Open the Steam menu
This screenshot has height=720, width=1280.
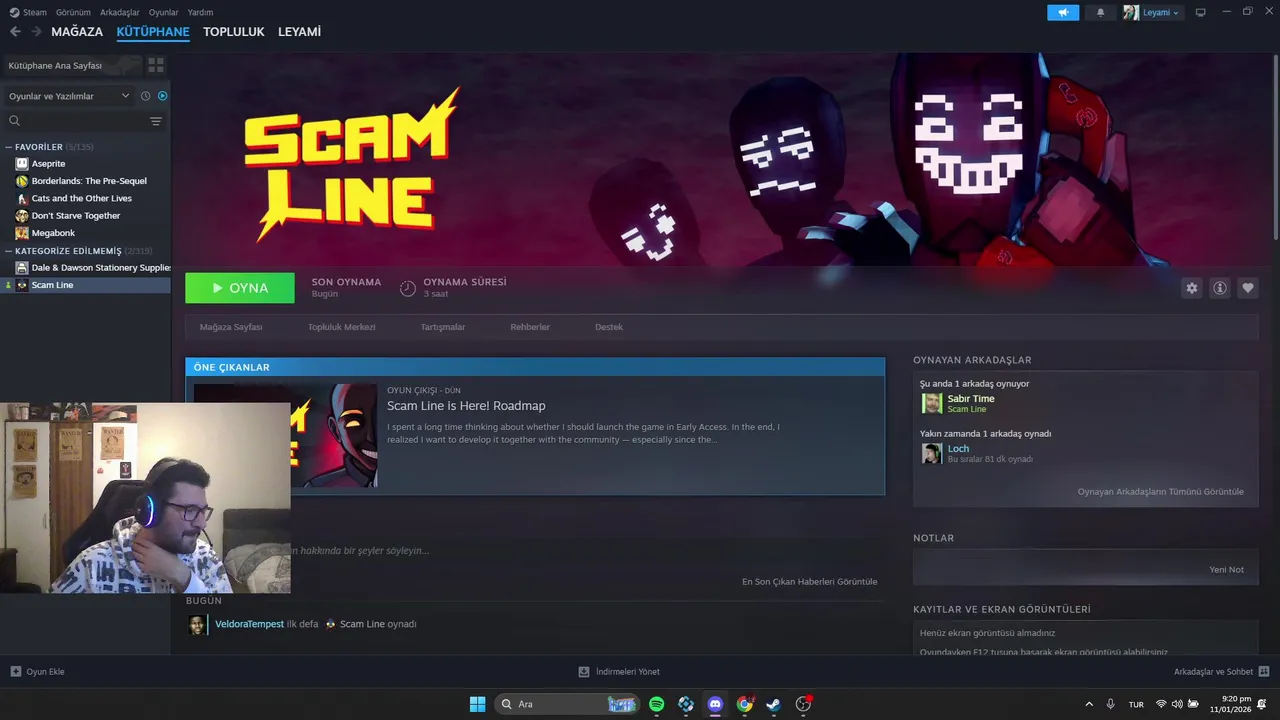click(28, 12)
